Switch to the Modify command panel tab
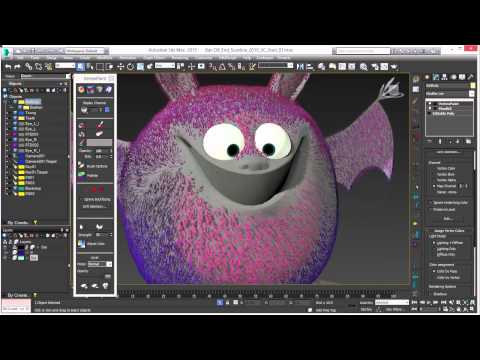Screen dimensions: 480x360 (436, 77)
